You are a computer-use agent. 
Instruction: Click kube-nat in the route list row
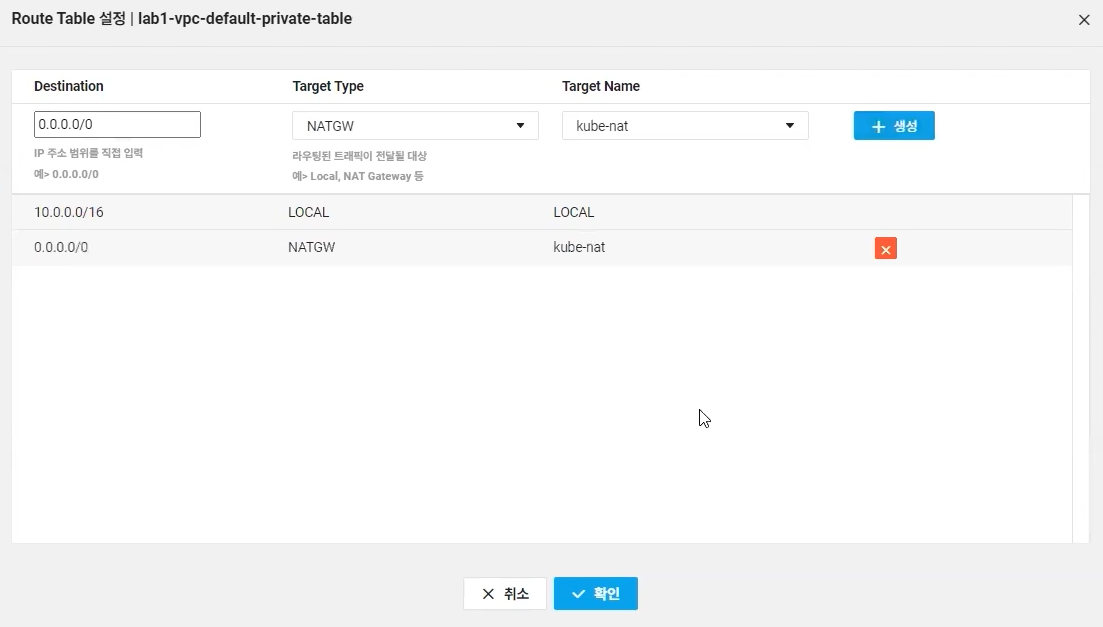[579, 247]
